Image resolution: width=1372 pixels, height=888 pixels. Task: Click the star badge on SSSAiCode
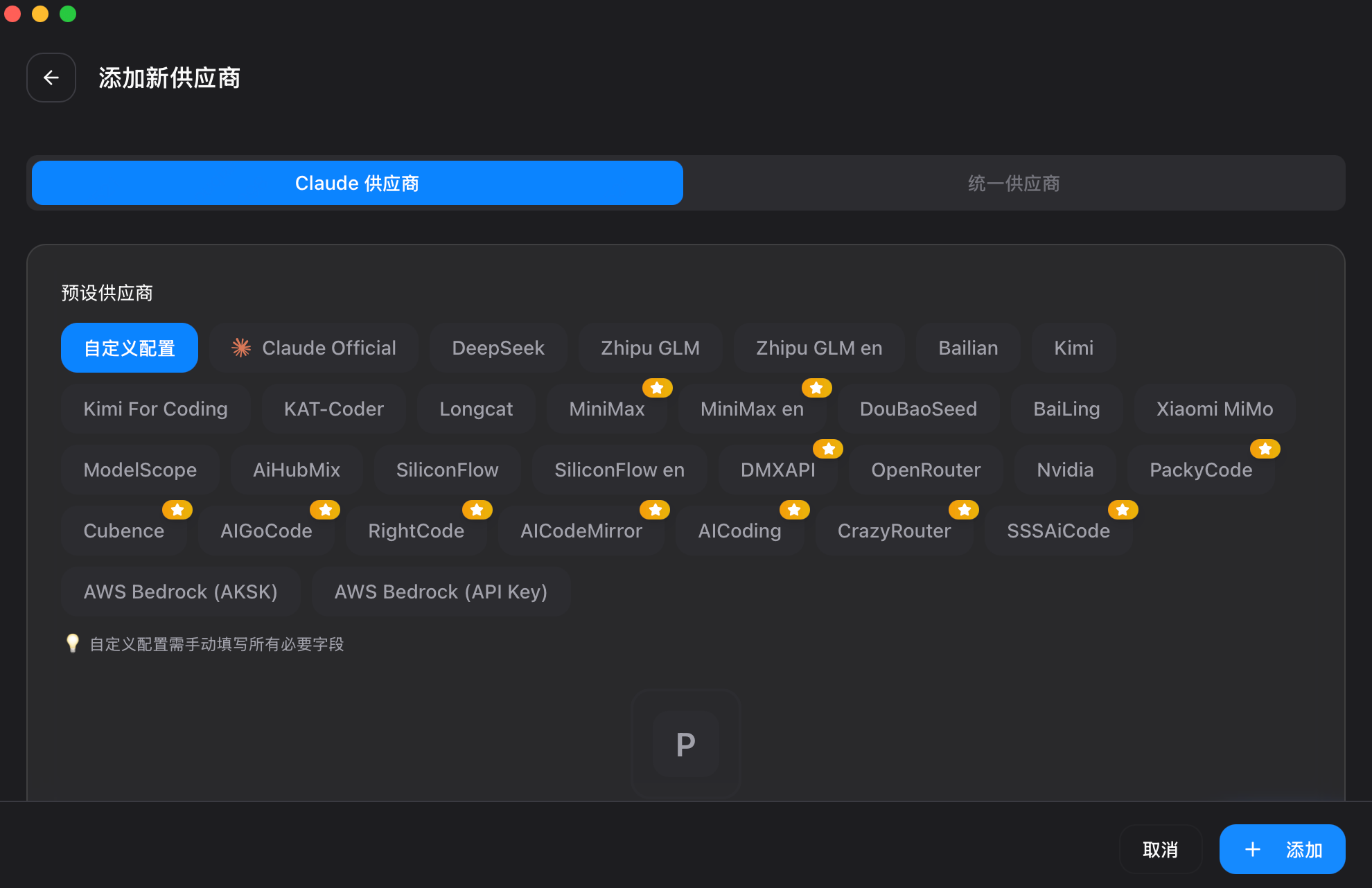(1123, 510)
